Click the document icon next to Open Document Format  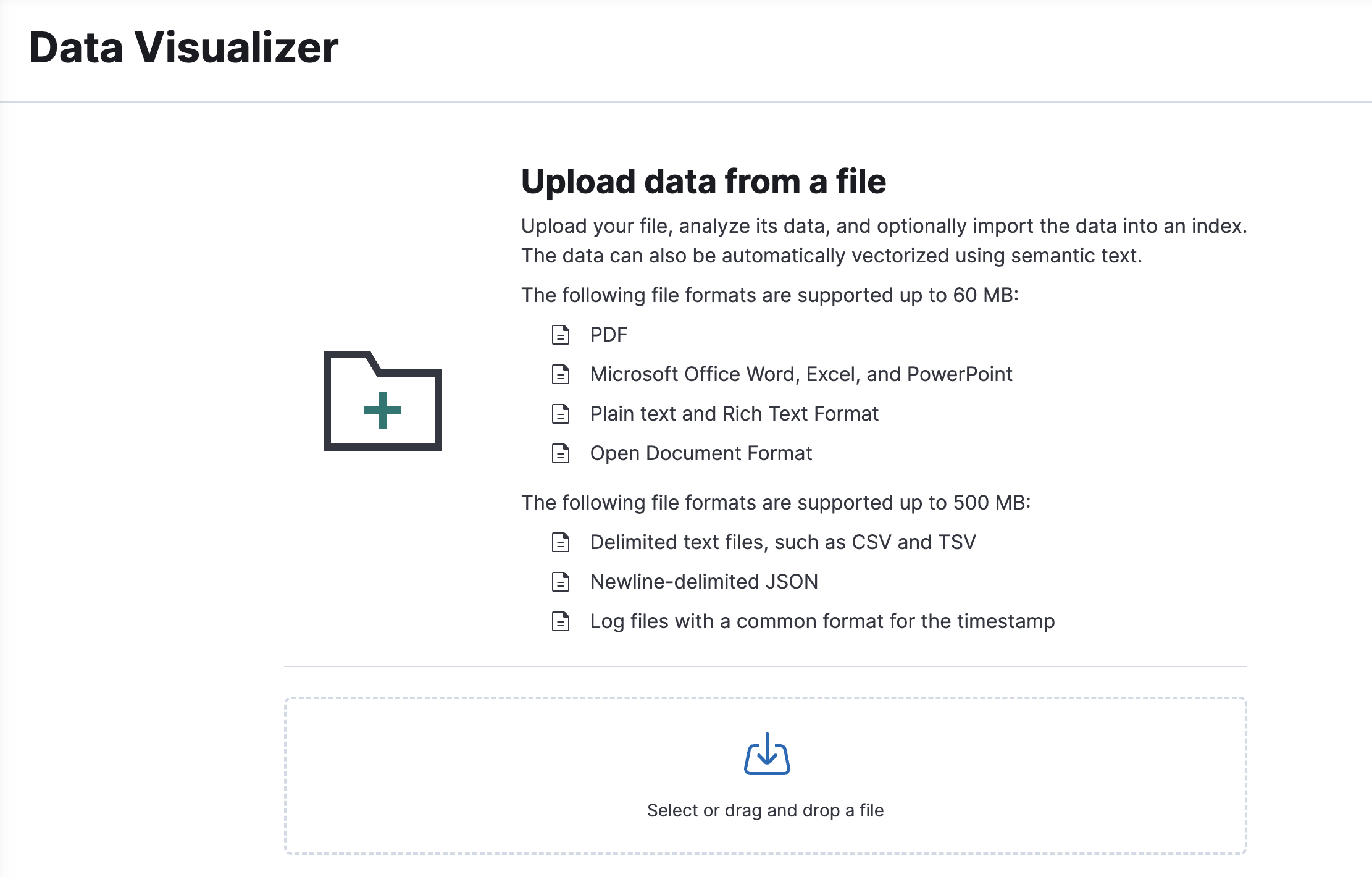[561, 453]
